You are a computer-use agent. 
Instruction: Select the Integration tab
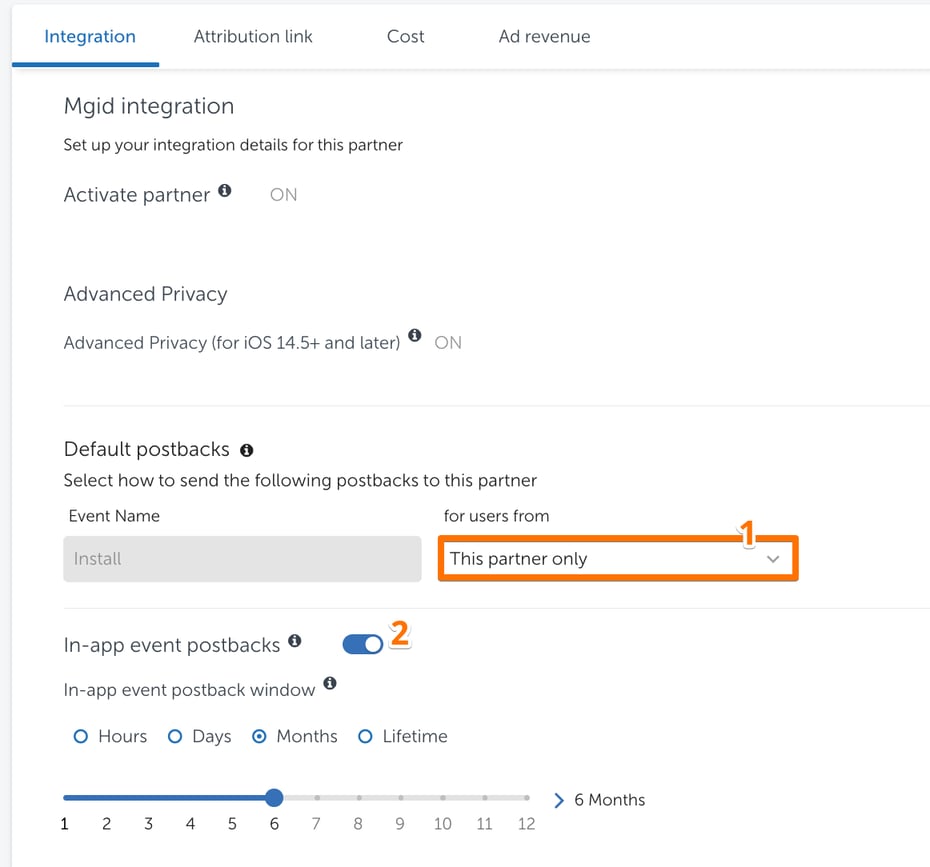(x=89, y=36)
